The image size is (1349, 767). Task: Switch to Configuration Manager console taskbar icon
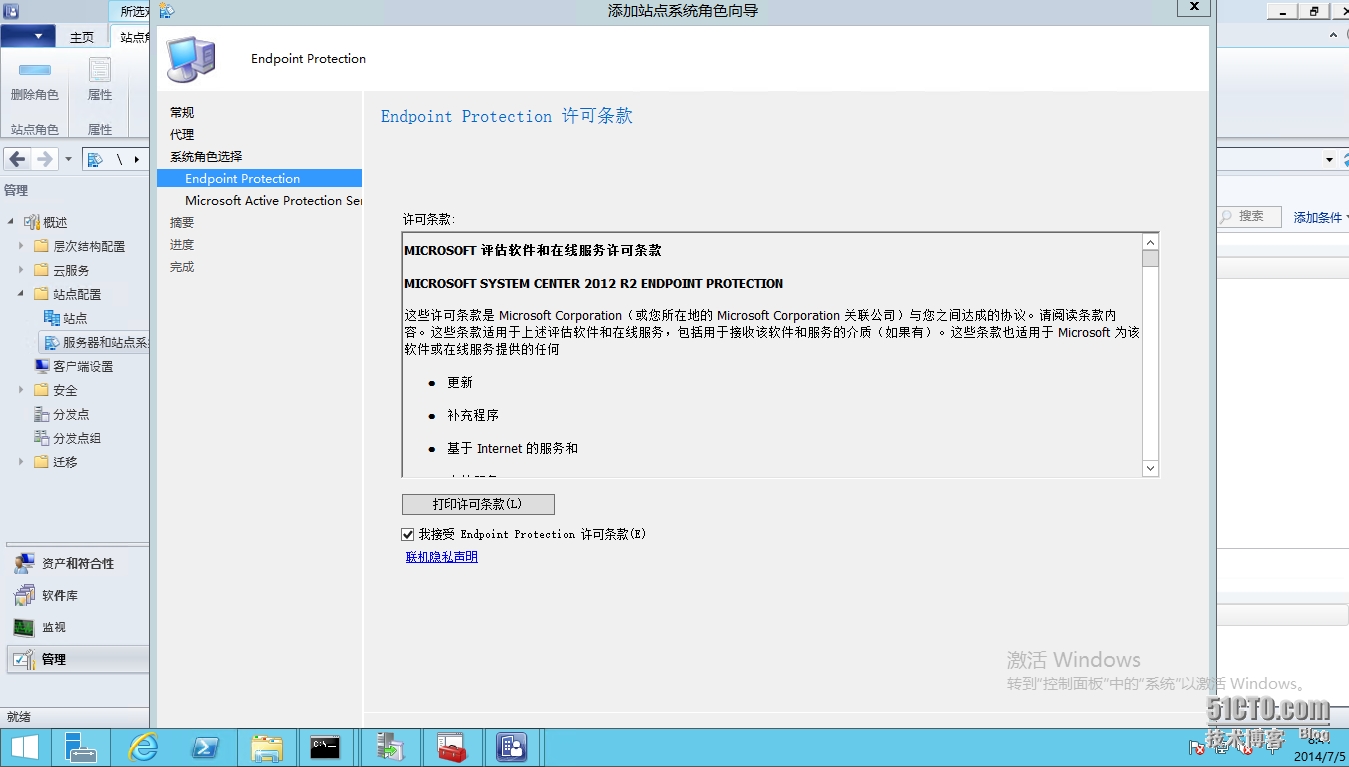click(513, 747)
